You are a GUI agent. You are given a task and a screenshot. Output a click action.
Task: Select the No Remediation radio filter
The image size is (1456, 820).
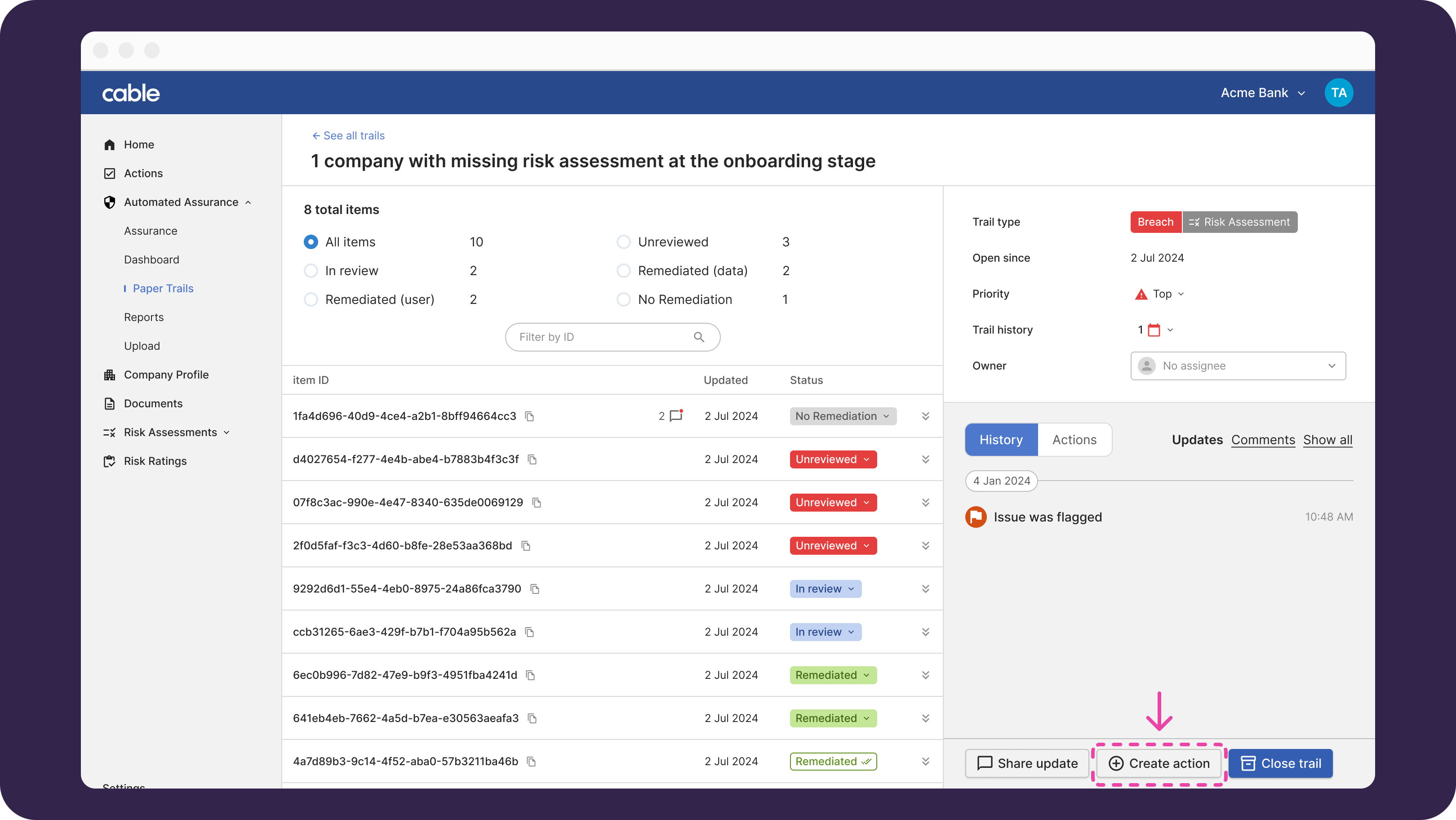point(623,300)
